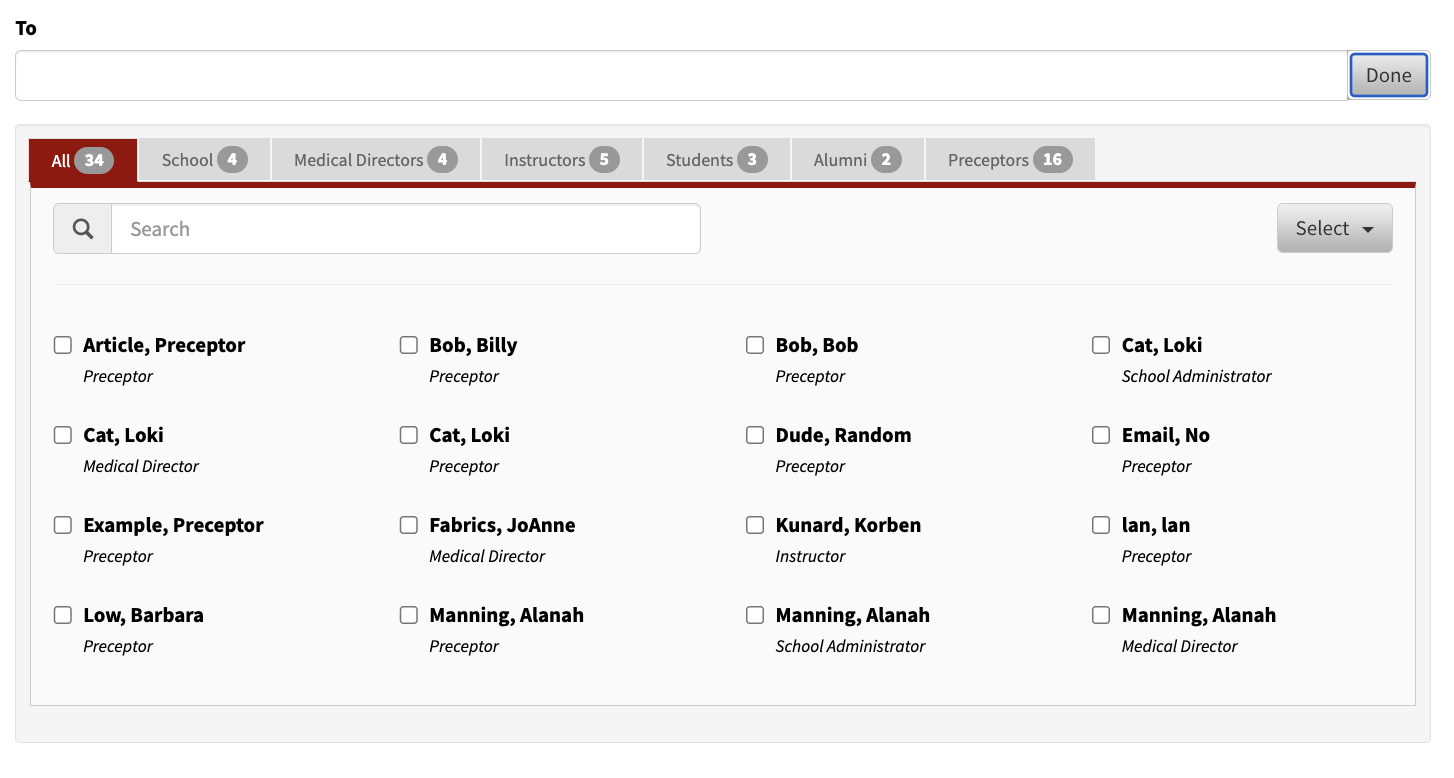The width and height of the screenshot is (1454, 778).
Task: Check Manning, Alanah the Preceptor
Action: pos(409,615)
